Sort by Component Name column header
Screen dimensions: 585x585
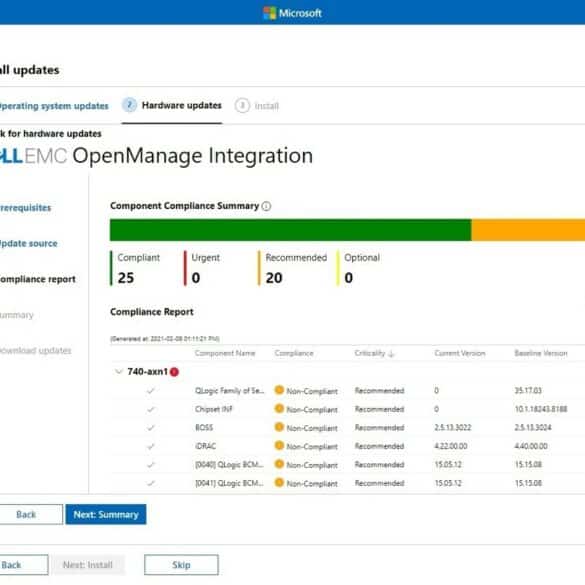click(x=225, y=353)
